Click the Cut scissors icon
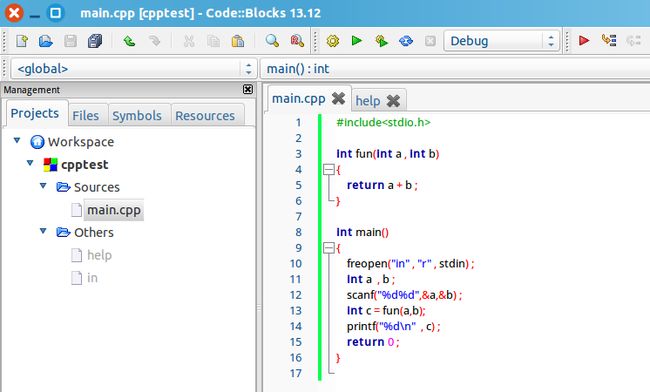The height and width of the screenshot is (392, 650). pos(189,41)
